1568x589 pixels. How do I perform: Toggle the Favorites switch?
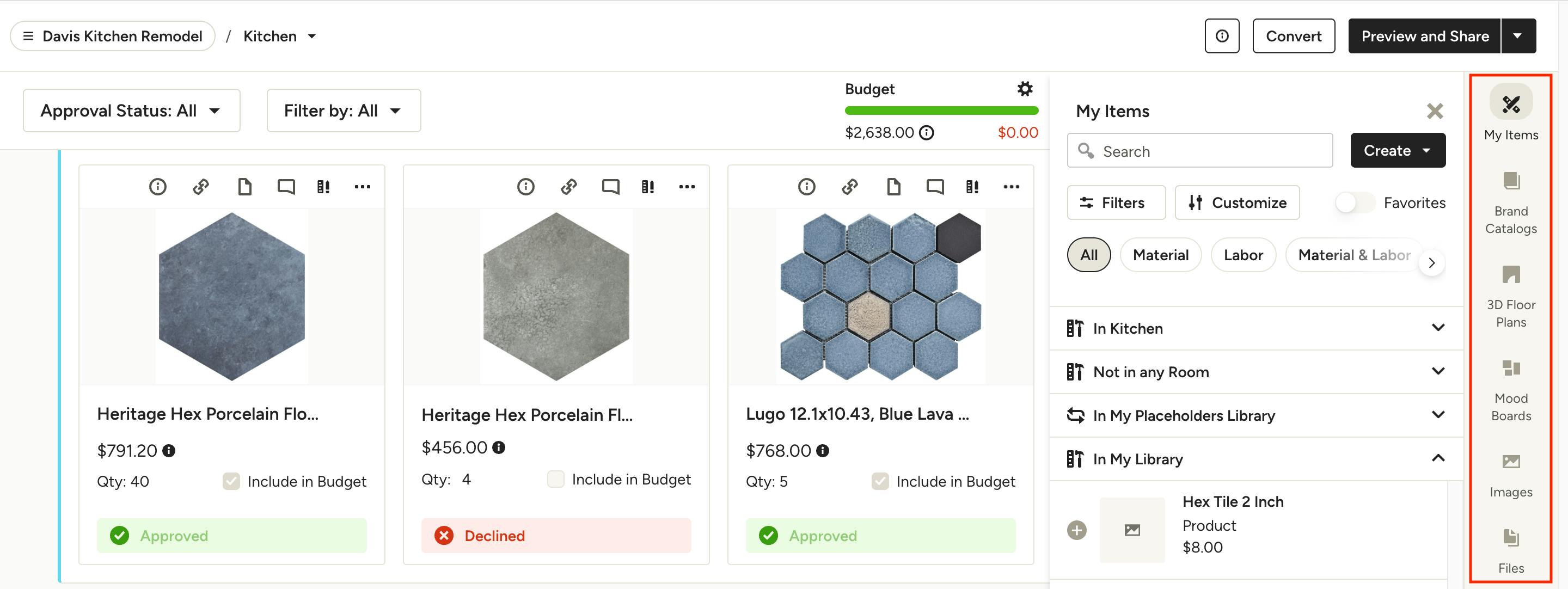coord(1355,203)
